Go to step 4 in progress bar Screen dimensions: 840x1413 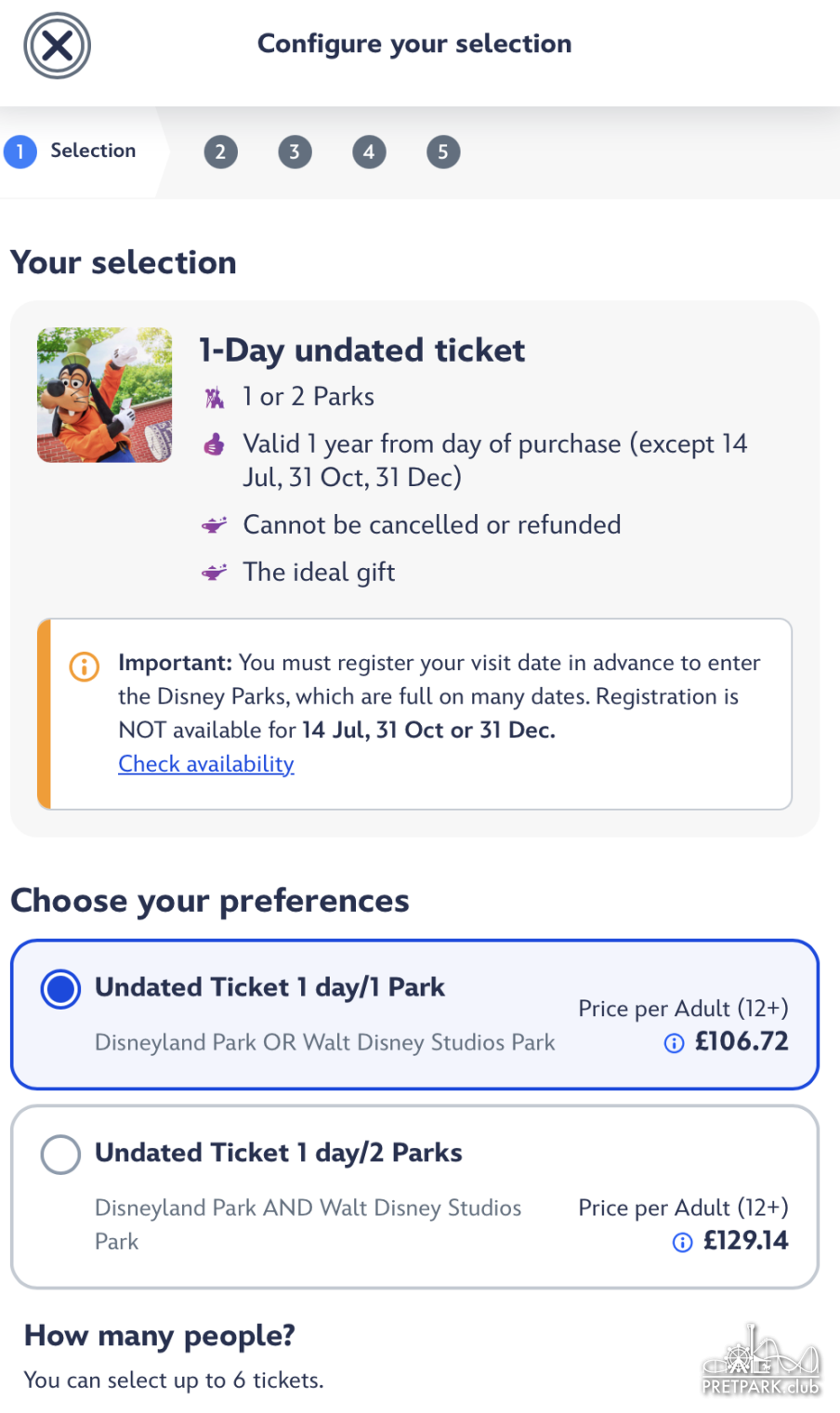coord(369,152)
